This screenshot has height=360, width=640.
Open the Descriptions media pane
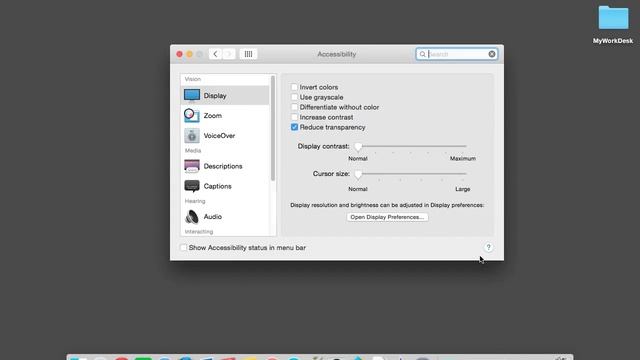point(225,166)
